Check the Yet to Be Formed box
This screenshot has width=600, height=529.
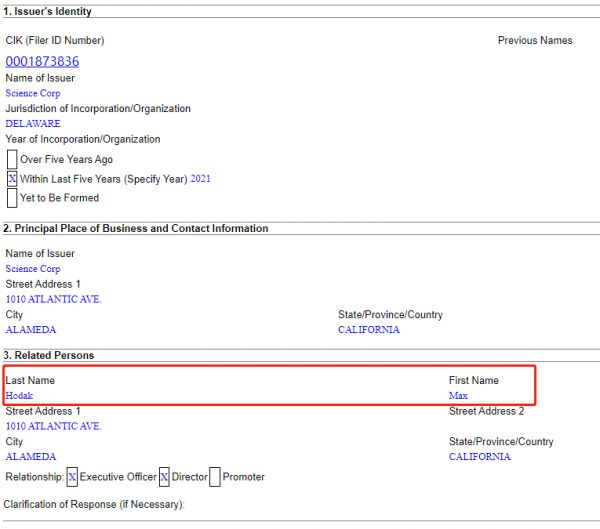tap(12, 198)
